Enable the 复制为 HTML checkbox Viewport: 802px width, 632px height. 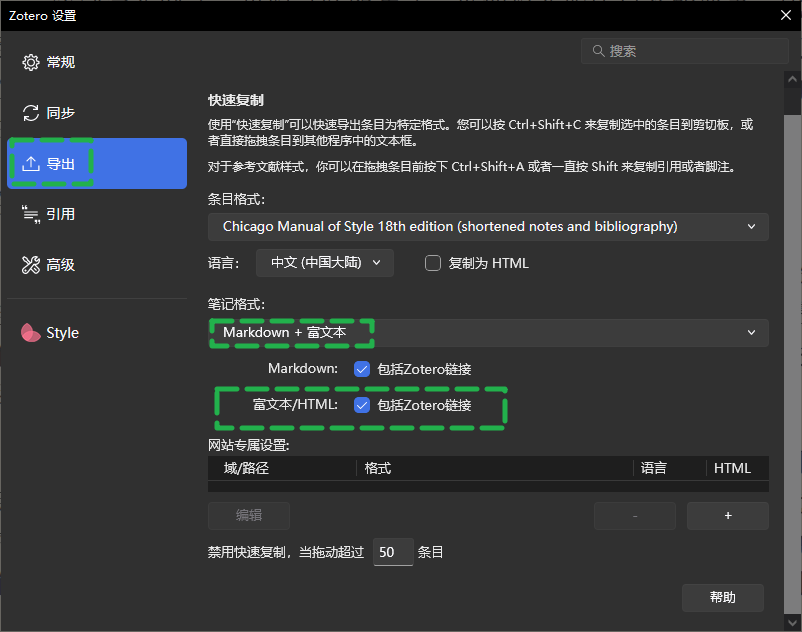433,263
